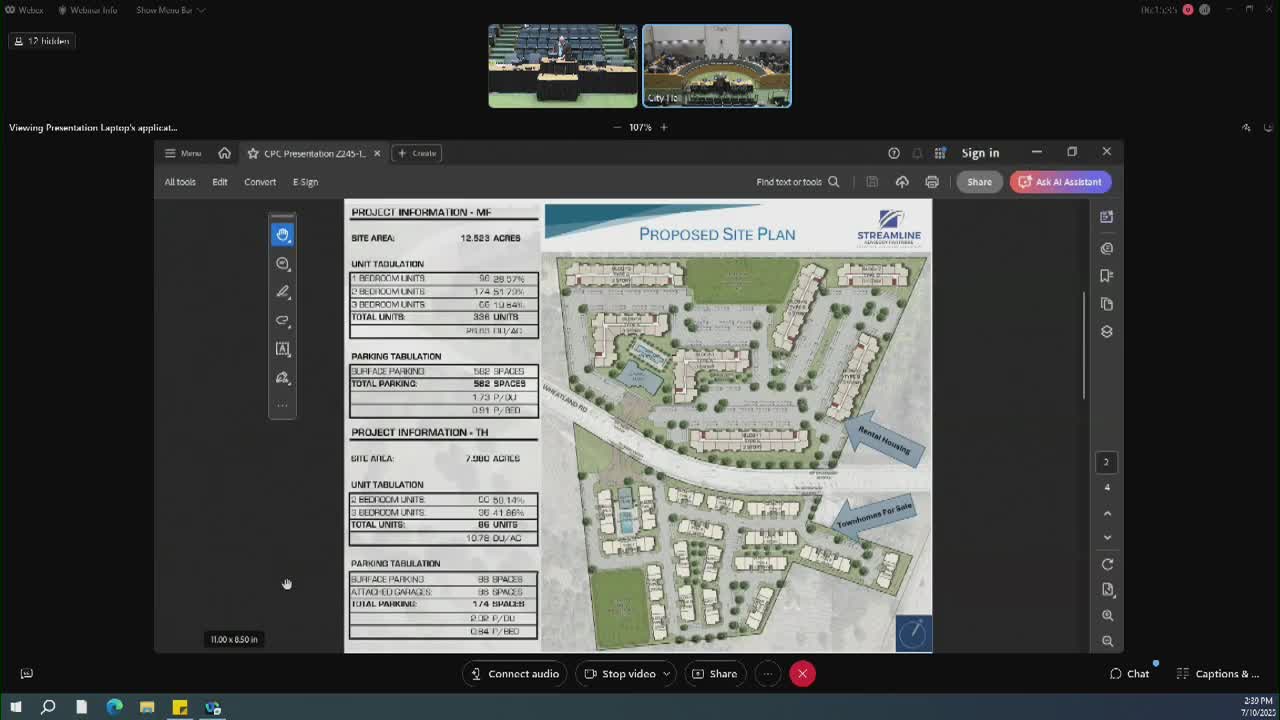This screenshot has height=720, width=1280.
Task: Open Ask AI Assistant
Action: (1060, 182)
